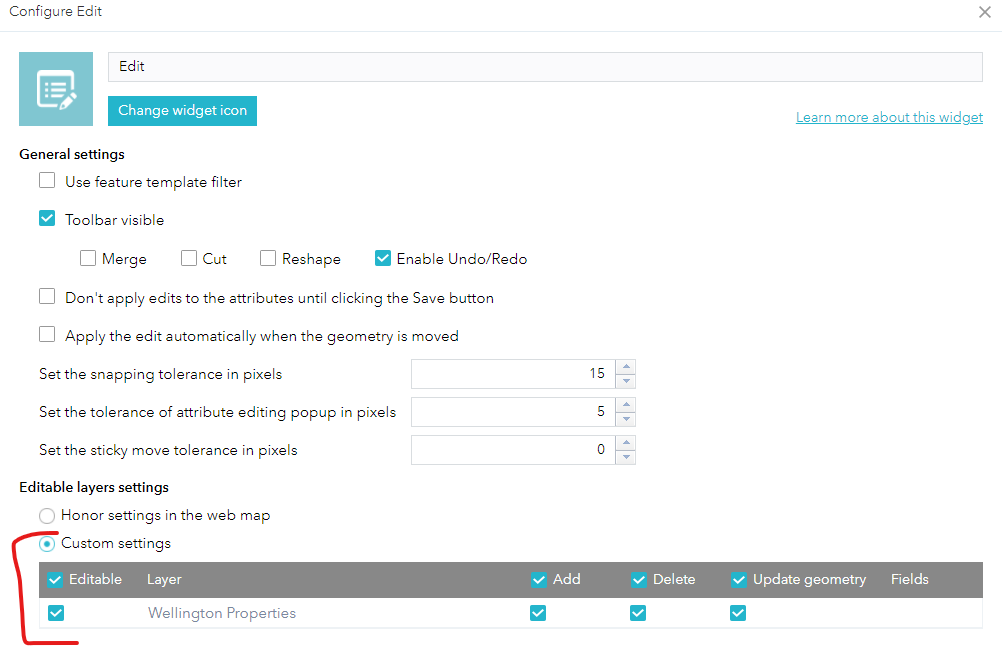Click the Edit widget icon preview
Image resolution: width=1002 pixels, height=654 pixels.
click(55, 88)
